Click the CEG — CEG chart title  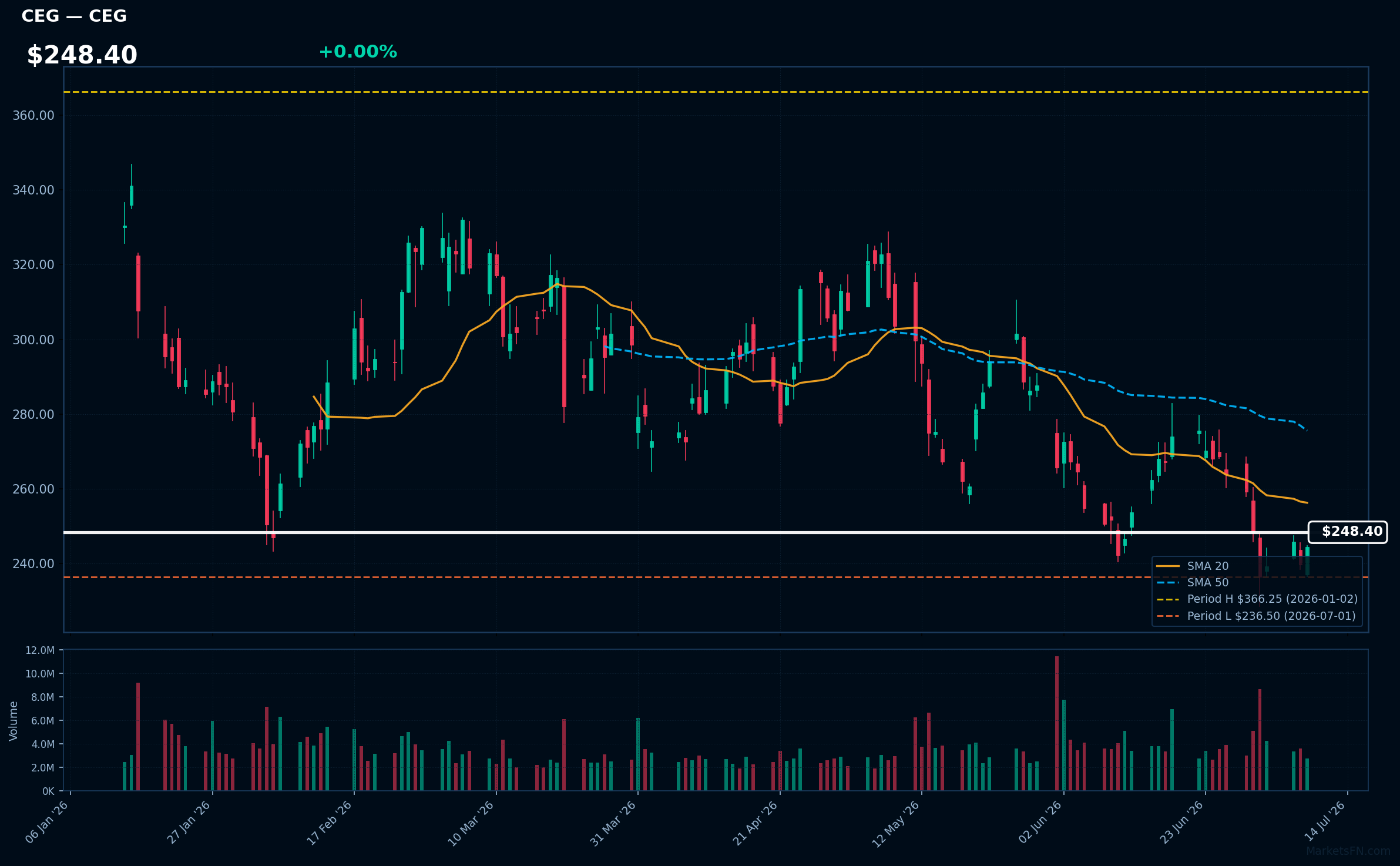click(74, 16)
